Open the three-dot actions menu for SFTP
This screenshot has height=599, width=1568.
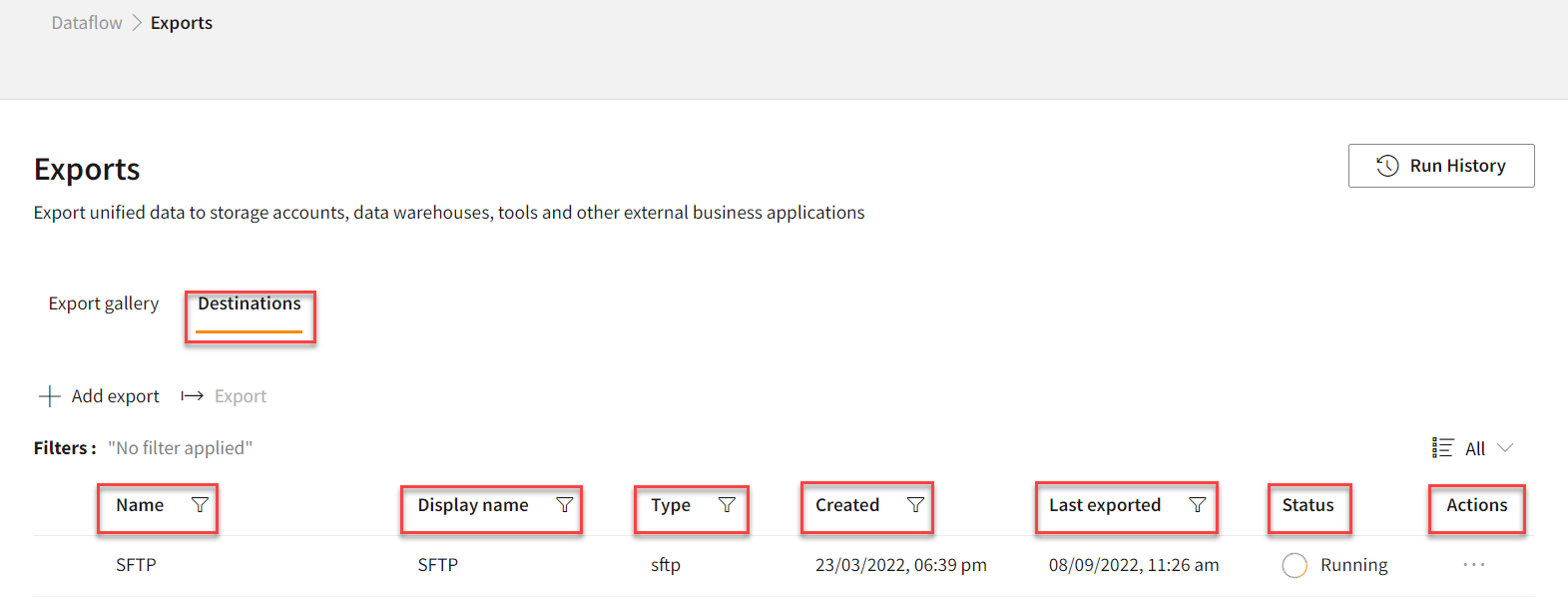point(1474,565)
